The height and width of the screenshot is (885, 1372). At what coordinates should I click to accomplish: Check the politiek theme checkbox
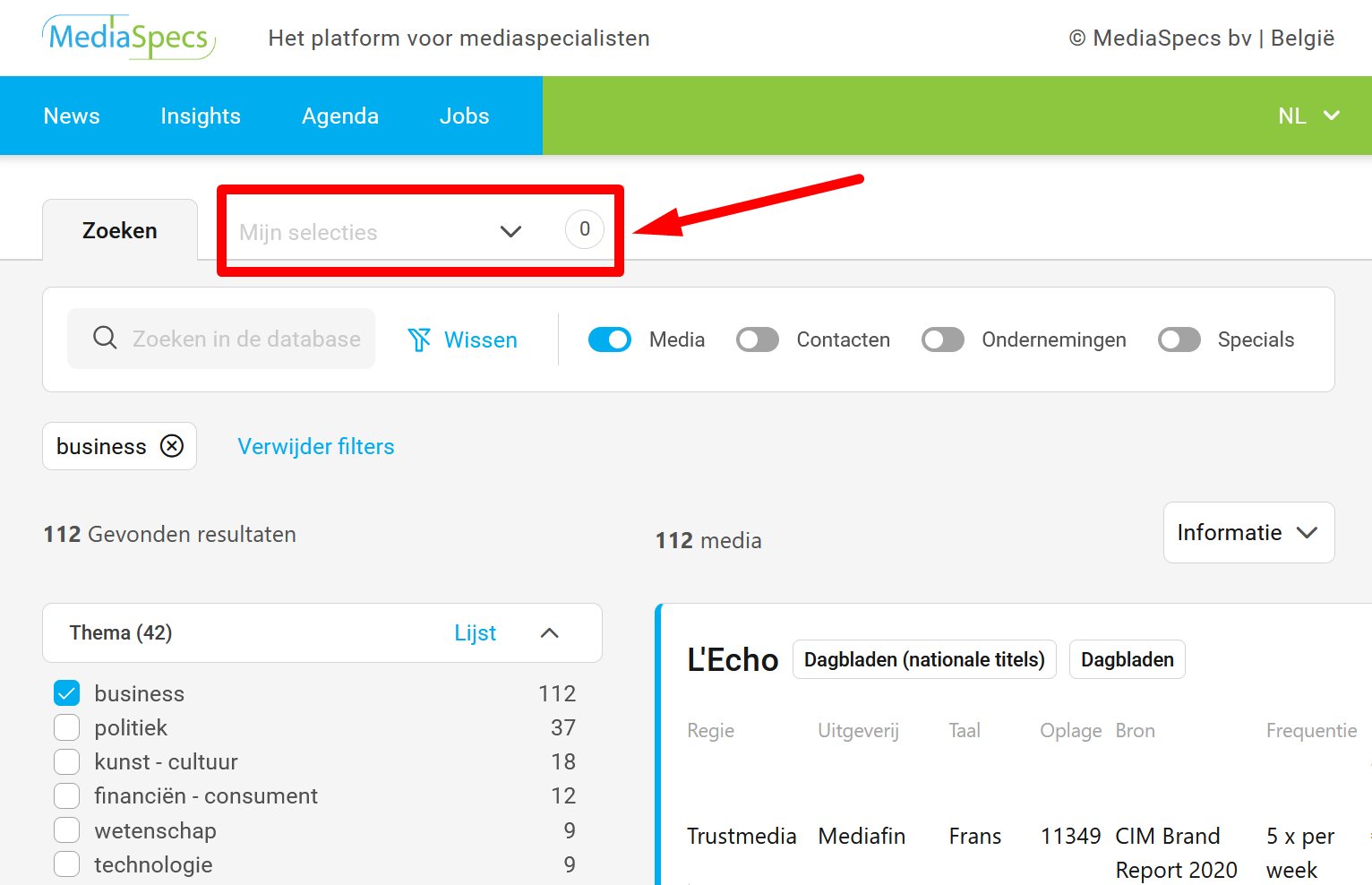click(x=67, y=727)
